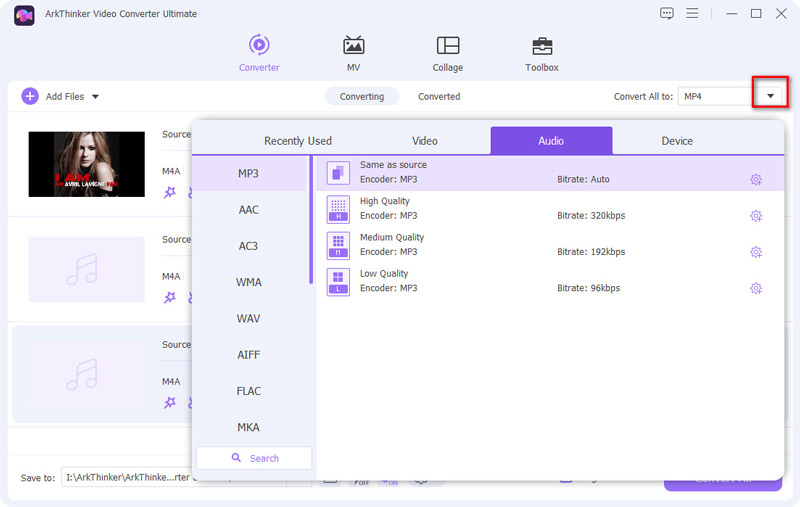Click the third file's music note thumbnail

(87, 374)
